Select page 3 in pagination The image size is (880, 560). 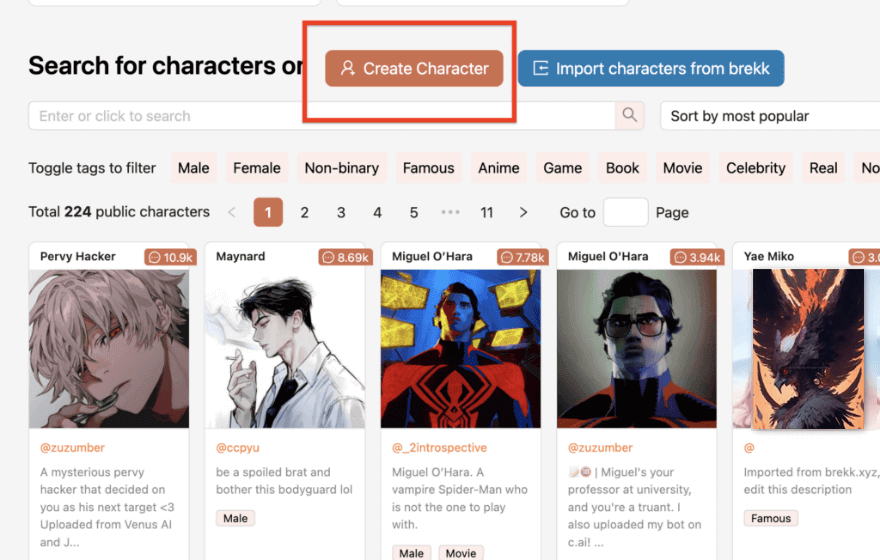click(x=341, y=212)
